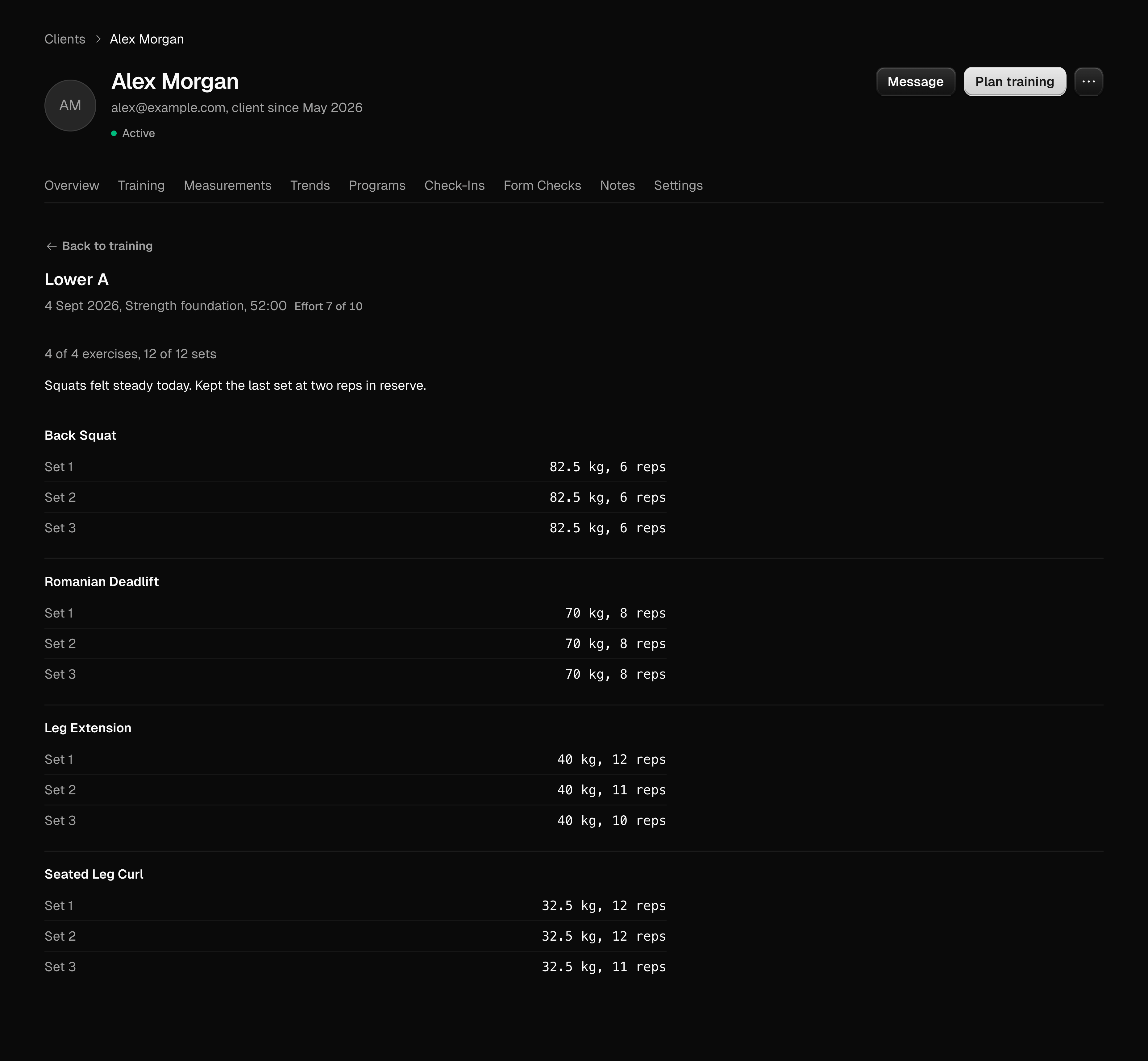Click the email and client since May 2026 line
This screenshot has height=1061, width=1148.
pyautogui.click(x=236, y=108)
